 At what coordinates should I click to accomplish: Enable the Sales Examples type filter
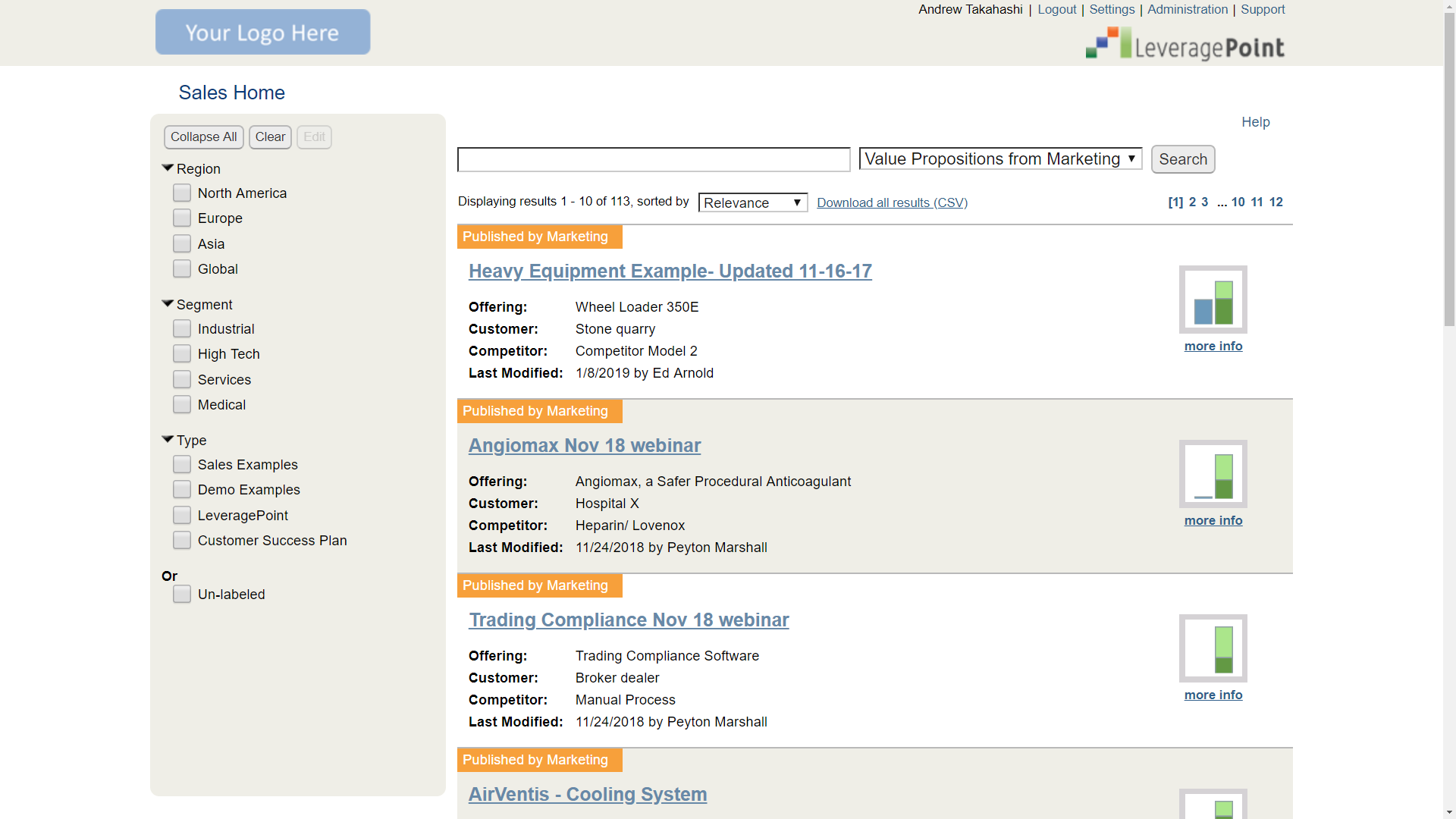182,464
